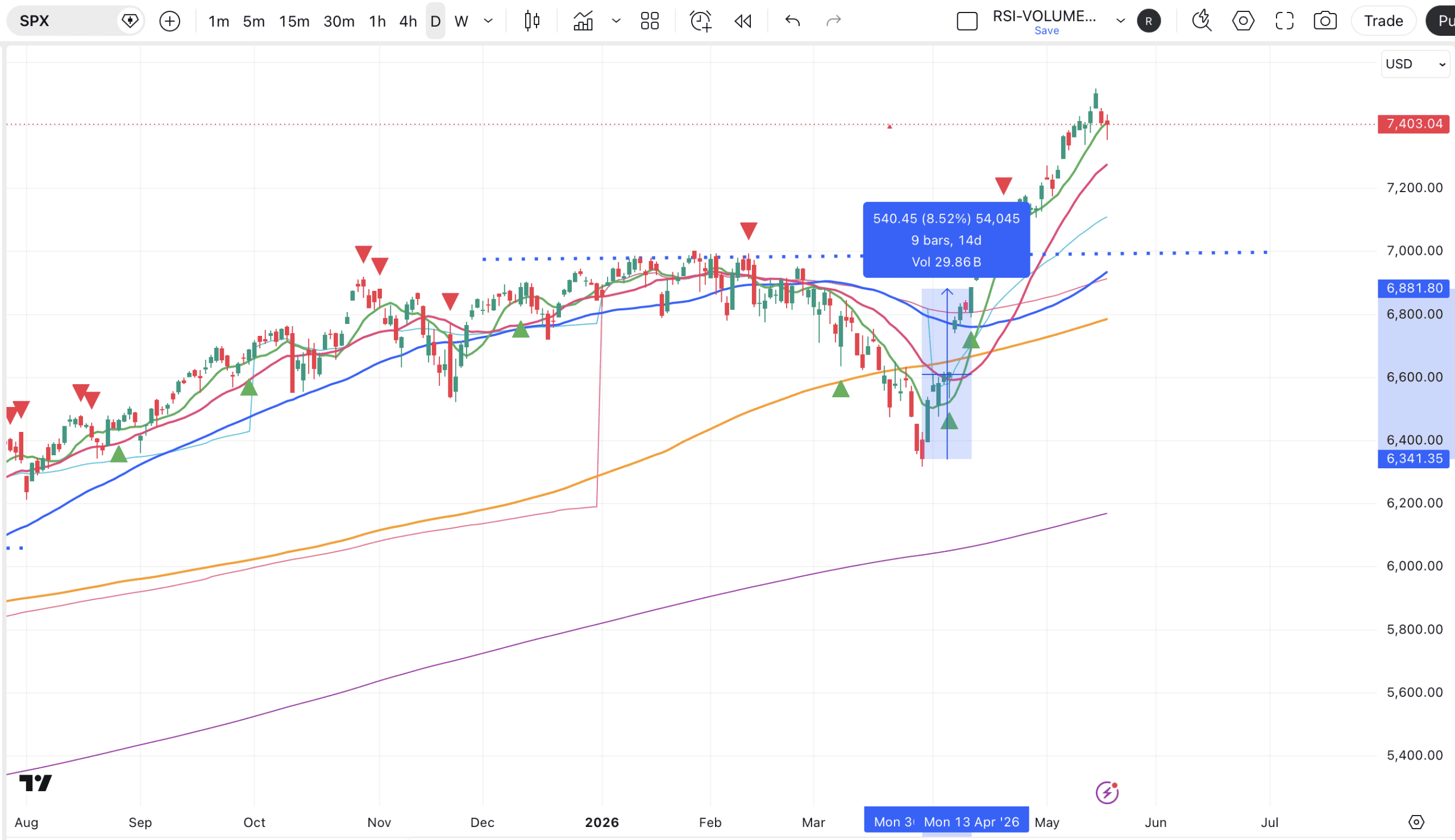Open chart settings hexagon icon
The height and width of the screenshot is (840, 1455).
pos(1242,22)
